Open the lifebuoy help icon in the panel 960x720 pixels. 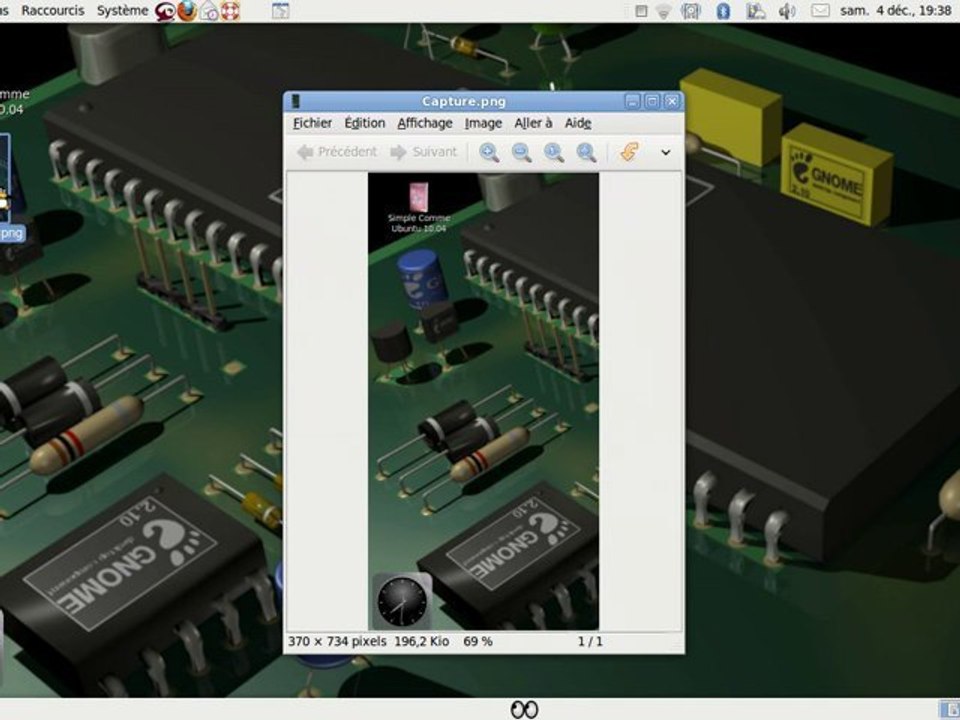point(230,10)
